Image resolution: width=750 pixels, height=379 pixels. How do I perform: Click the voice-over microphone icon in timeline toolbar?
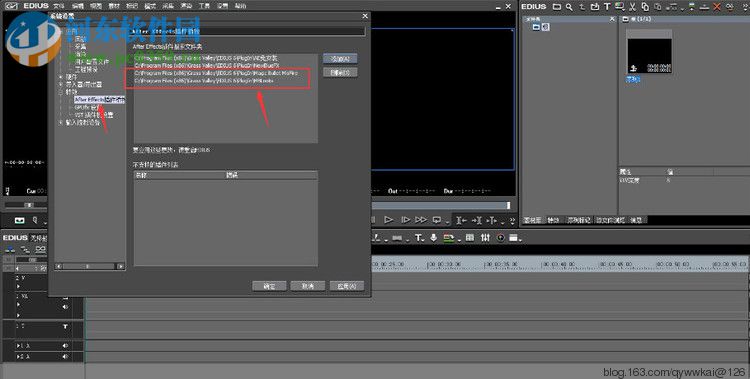[x=433, y=238]
